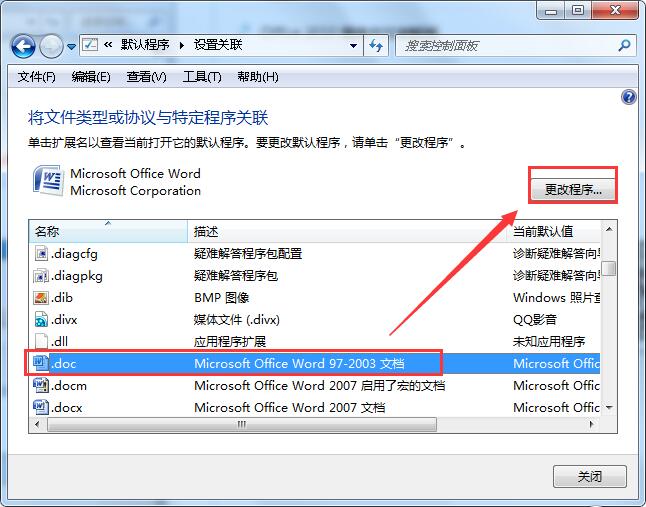Sort the list by the 当前默认值 column
The width and height of the screenshot is (646, 507).
coord(553,231)
